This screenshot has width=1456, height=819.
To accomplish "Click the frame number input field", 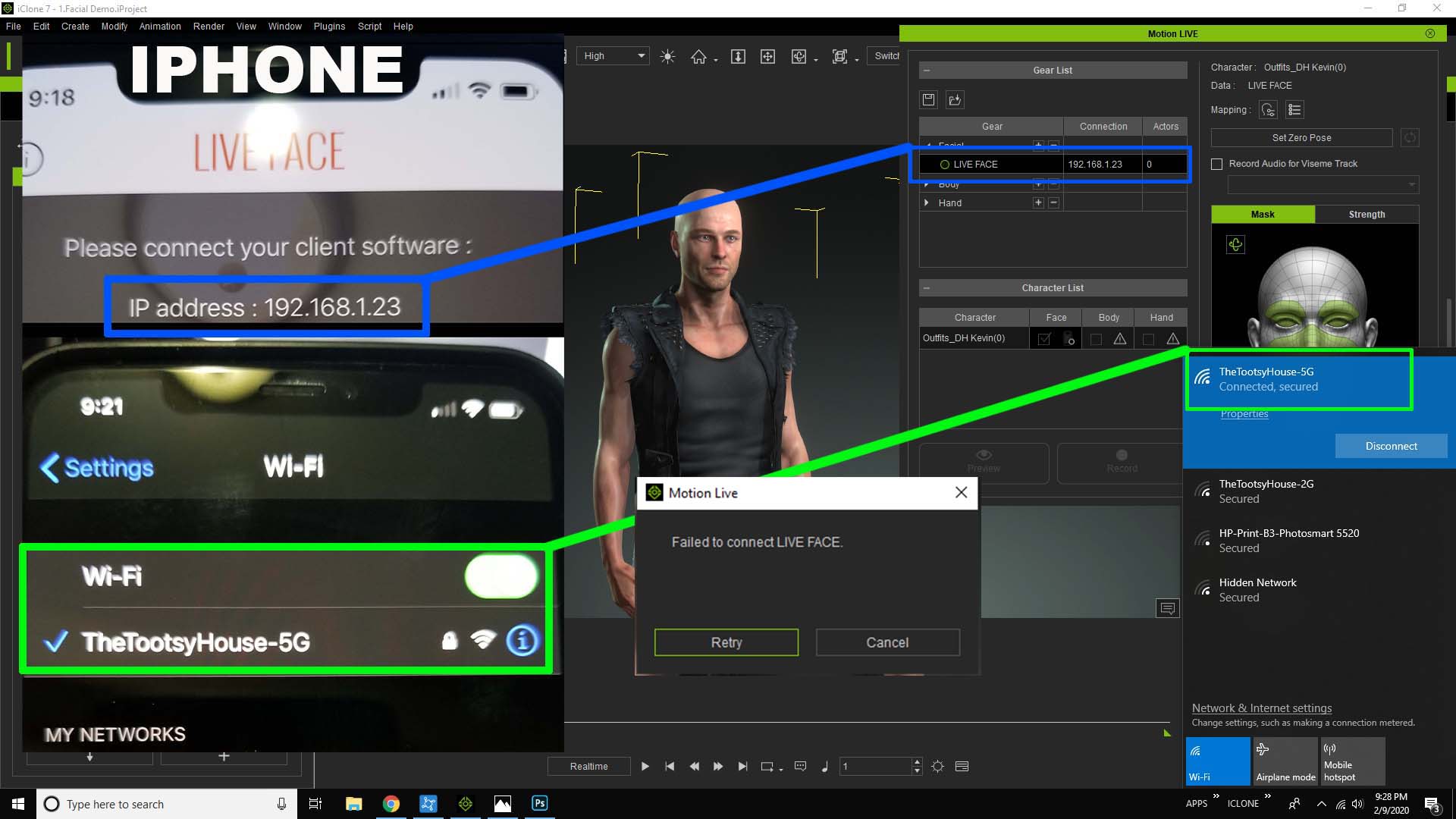I will [876, 767].
